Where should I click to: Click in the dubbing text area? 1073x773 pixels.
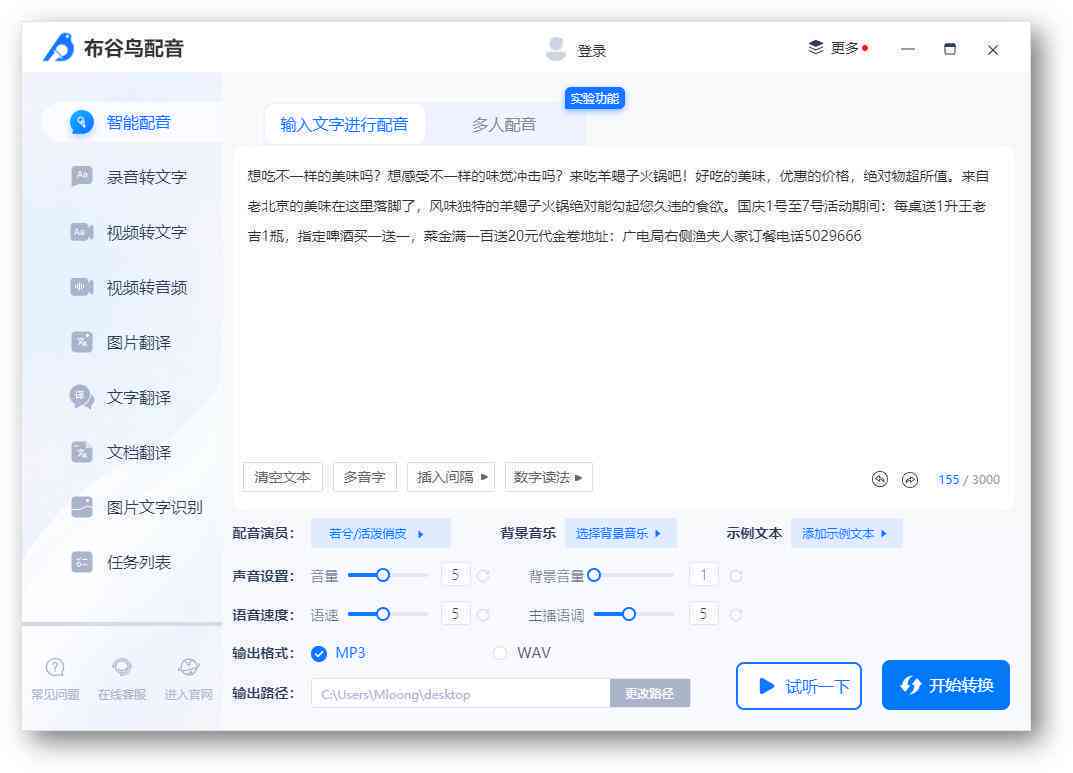click(x=623, y=304)
